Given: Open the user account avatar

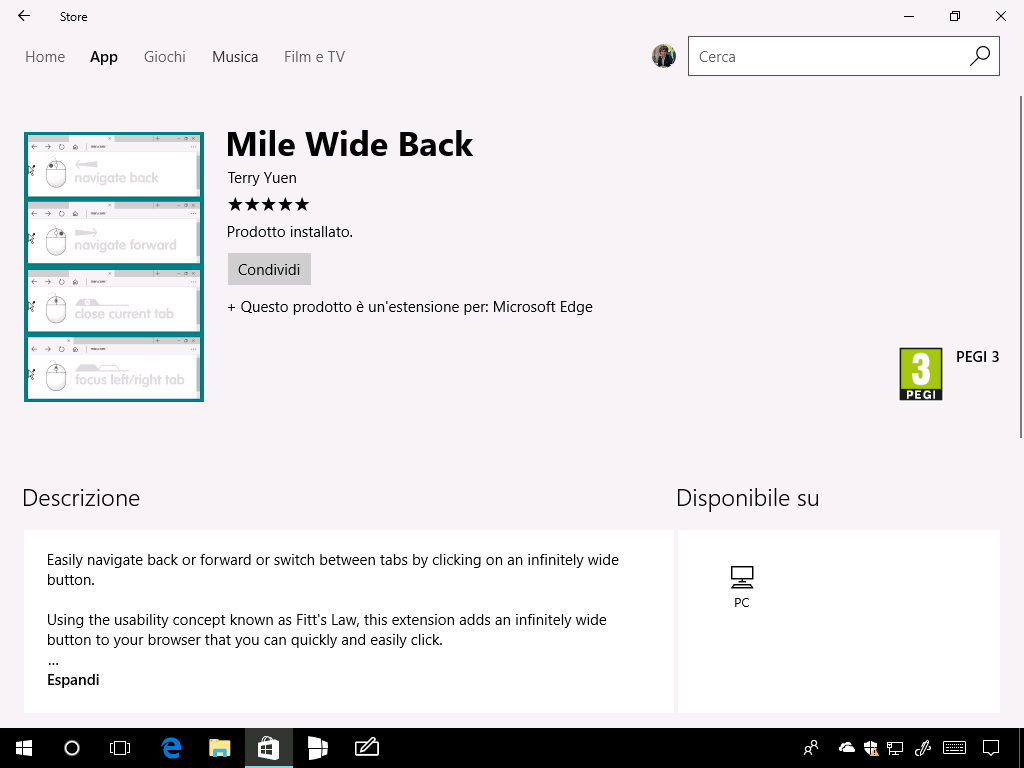Looking at the screenshot, I should [x=664, y=56].
